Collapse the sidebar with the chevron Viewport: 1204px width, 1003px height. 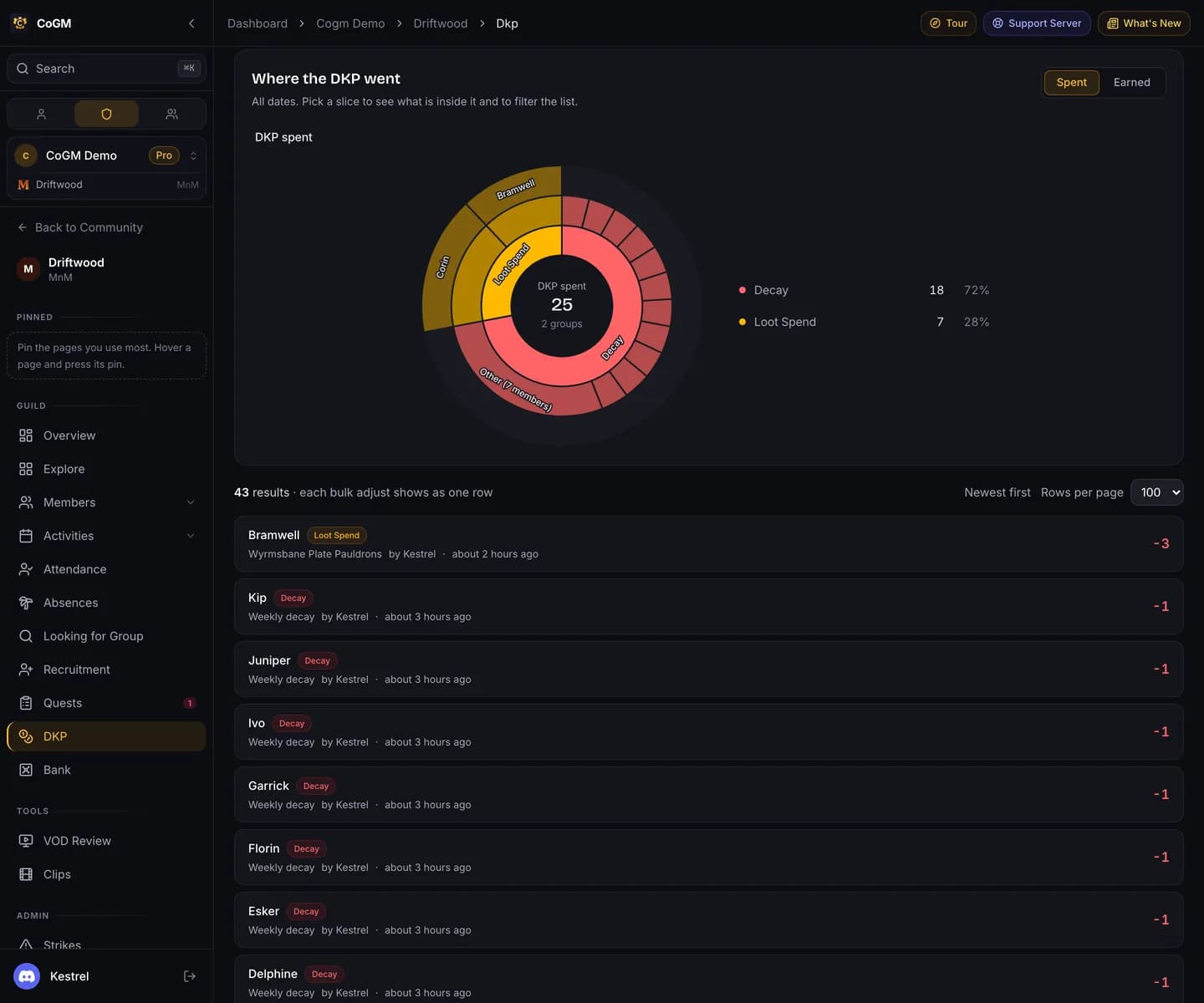(191, 23)
